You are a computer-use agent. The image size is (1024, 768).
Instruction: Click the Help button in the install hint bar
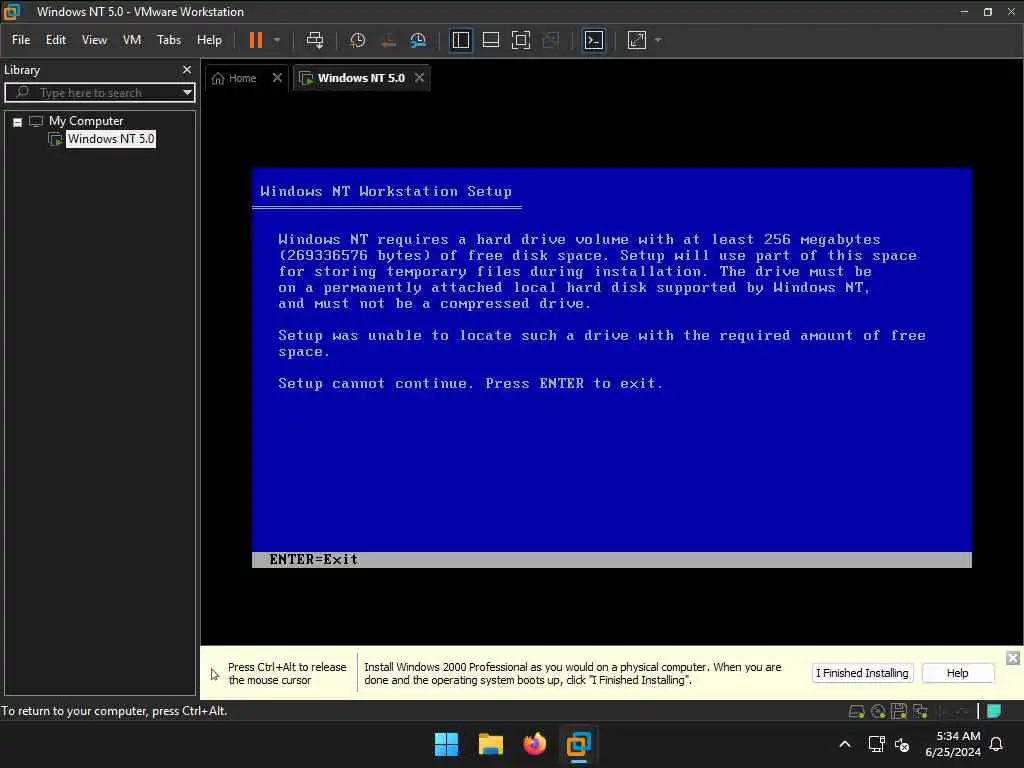click(957, 673)
